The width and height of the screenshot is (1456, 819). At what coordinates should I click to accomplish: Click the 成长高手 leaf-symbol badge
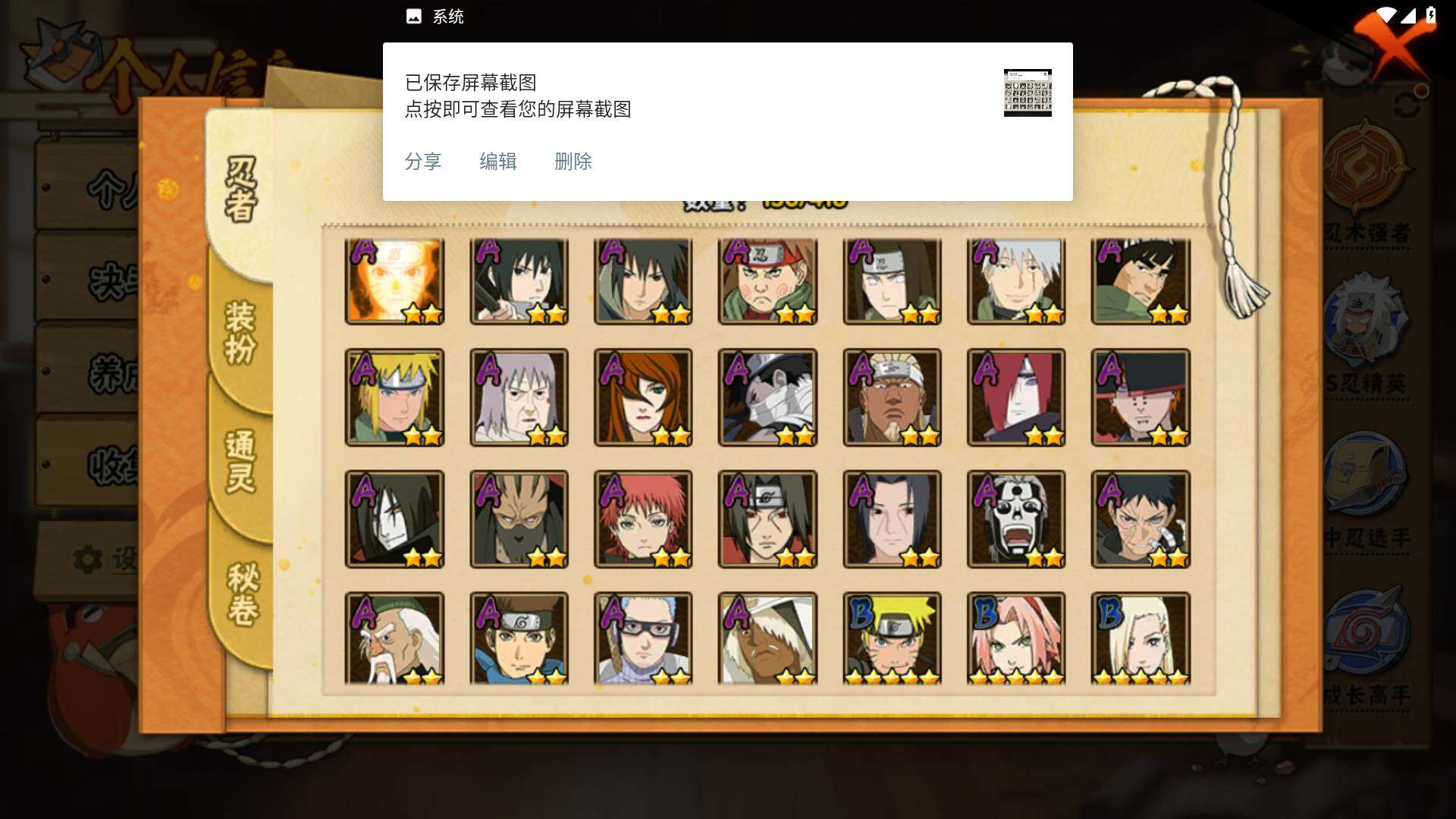pos(1367,645)
